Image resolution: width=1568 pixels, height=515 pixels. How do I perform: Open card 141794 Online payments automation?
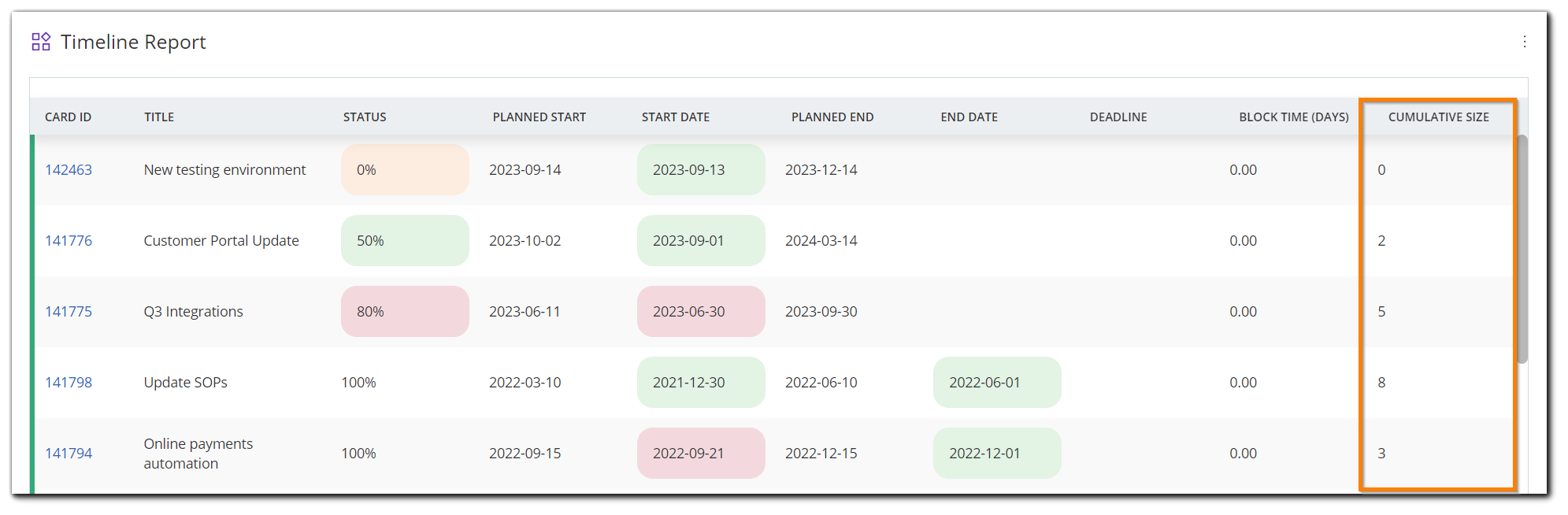pyautogui.click(x=69, y=453)
